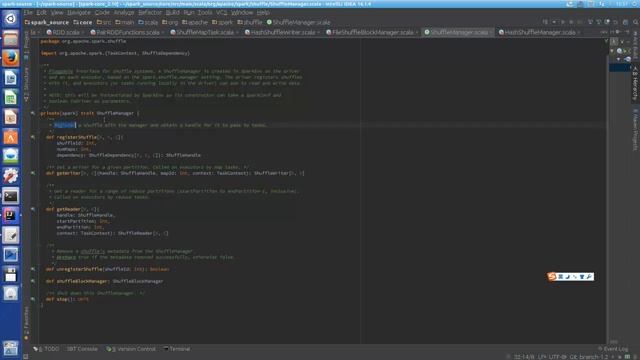This screenshot has height=360, width=640.
Task: Click the unregisterShuffle method name in code
Action: coord(79,269)
